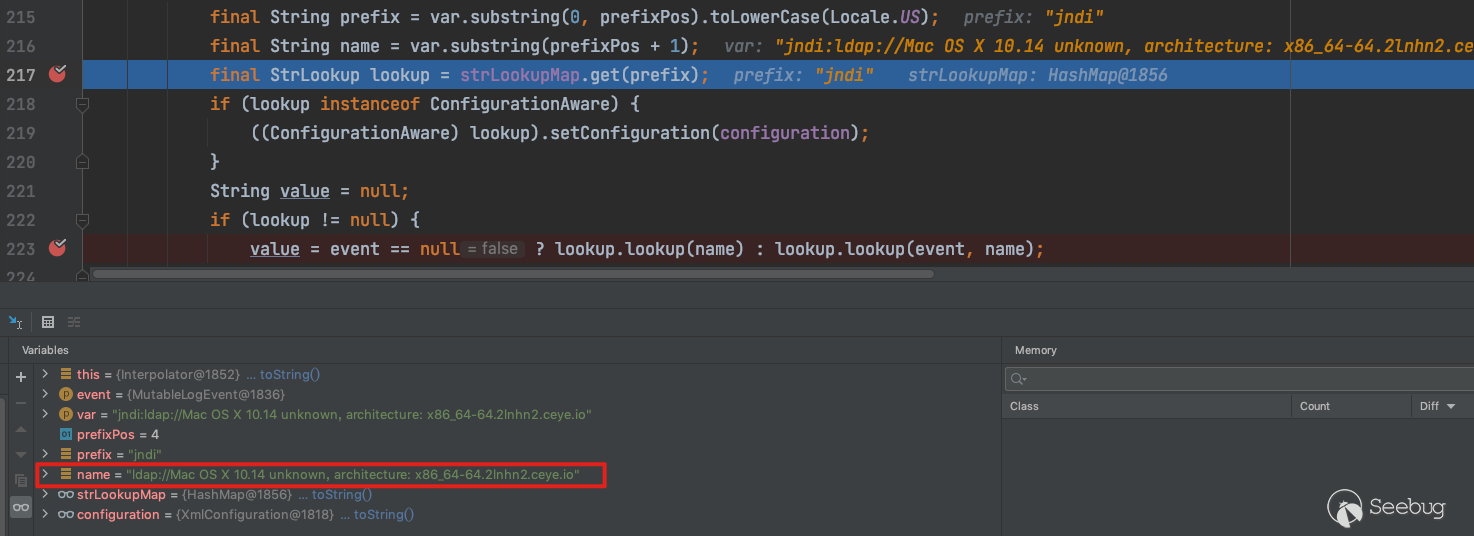Click the Count column header
1474x536 pixels.
click(x=1314, y=406)
